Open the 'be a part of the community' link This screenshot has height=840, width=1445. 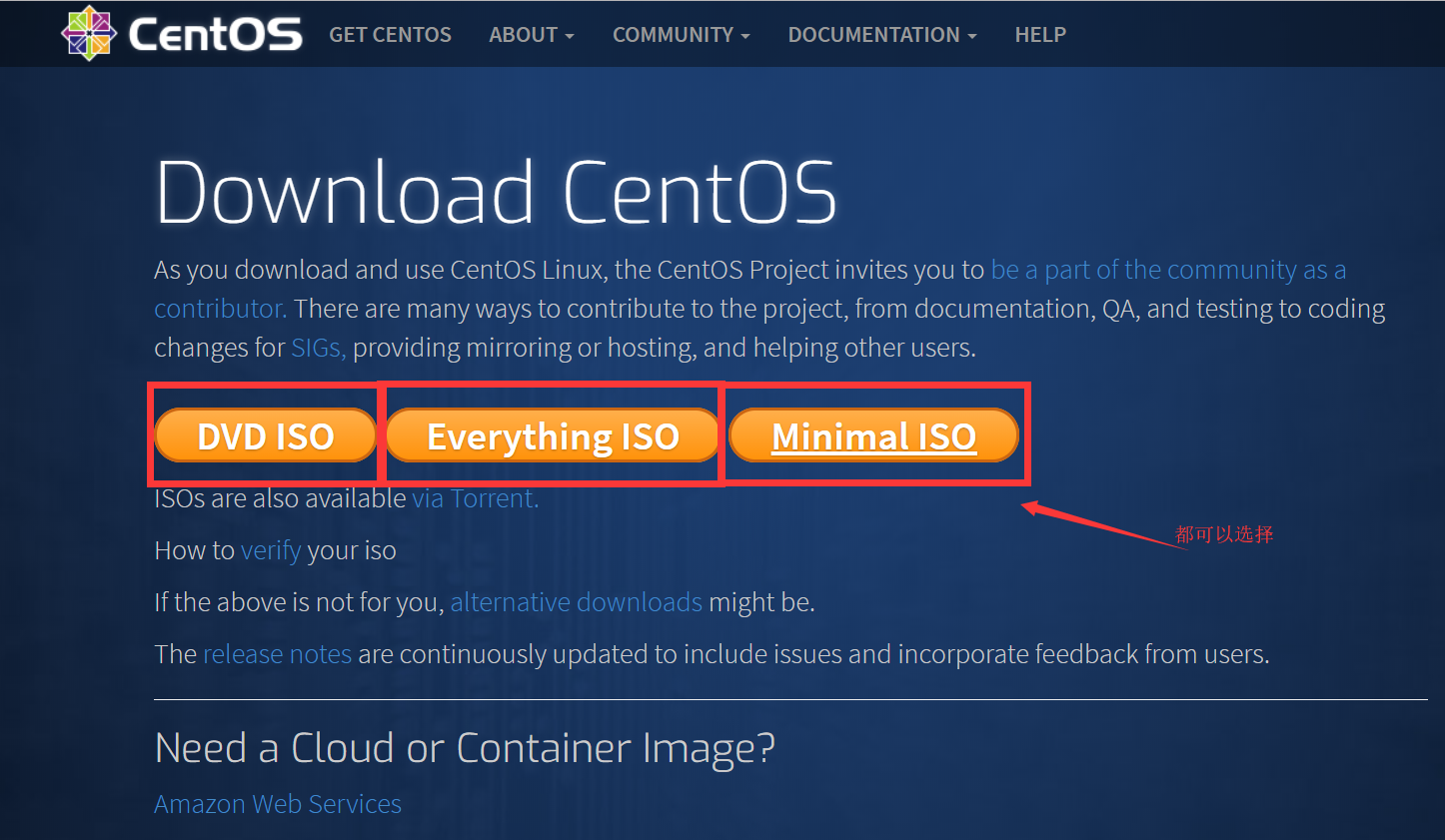click(x=1166, y=269)
